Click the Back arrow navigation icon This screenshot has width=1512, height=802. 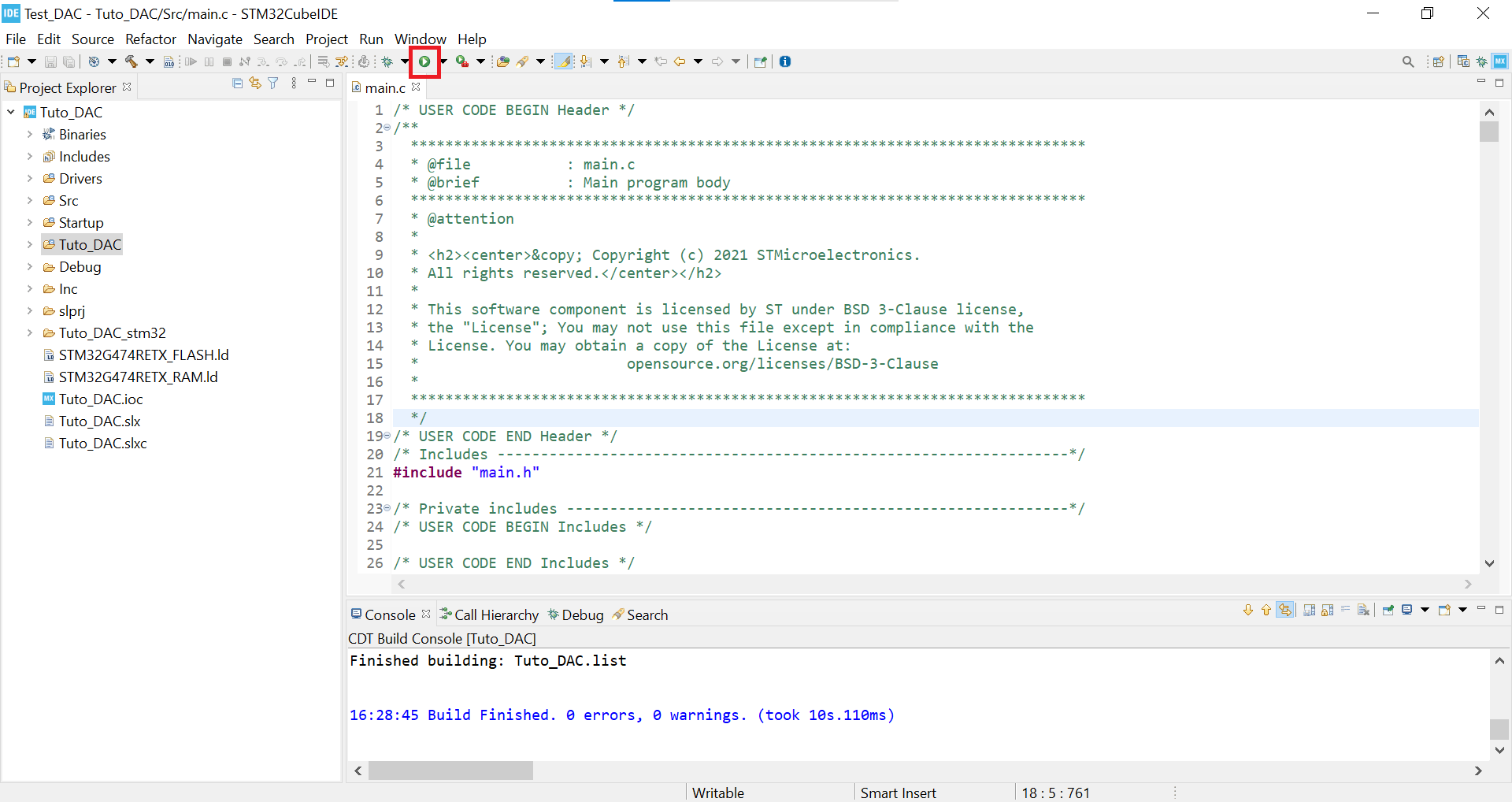[x=680, y=61]
